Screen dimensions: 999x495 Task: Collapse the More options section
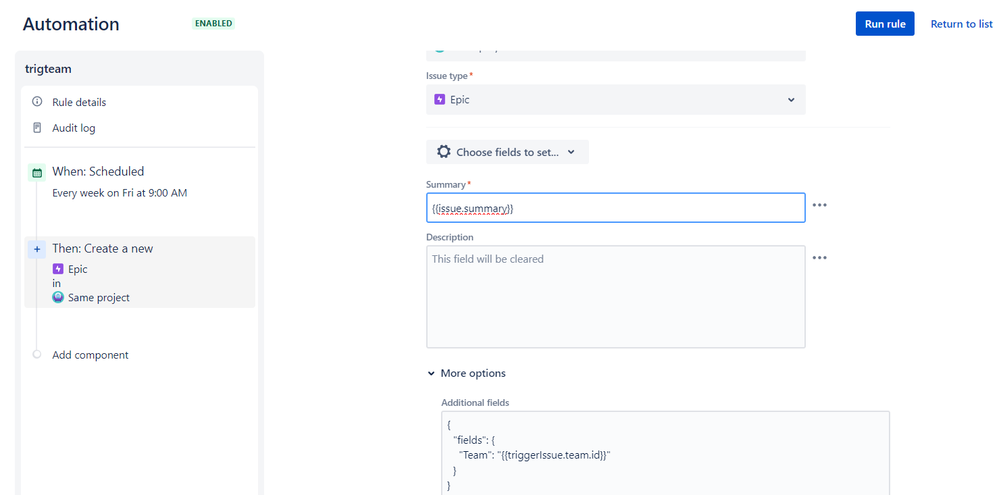click(x=431, y=373)
